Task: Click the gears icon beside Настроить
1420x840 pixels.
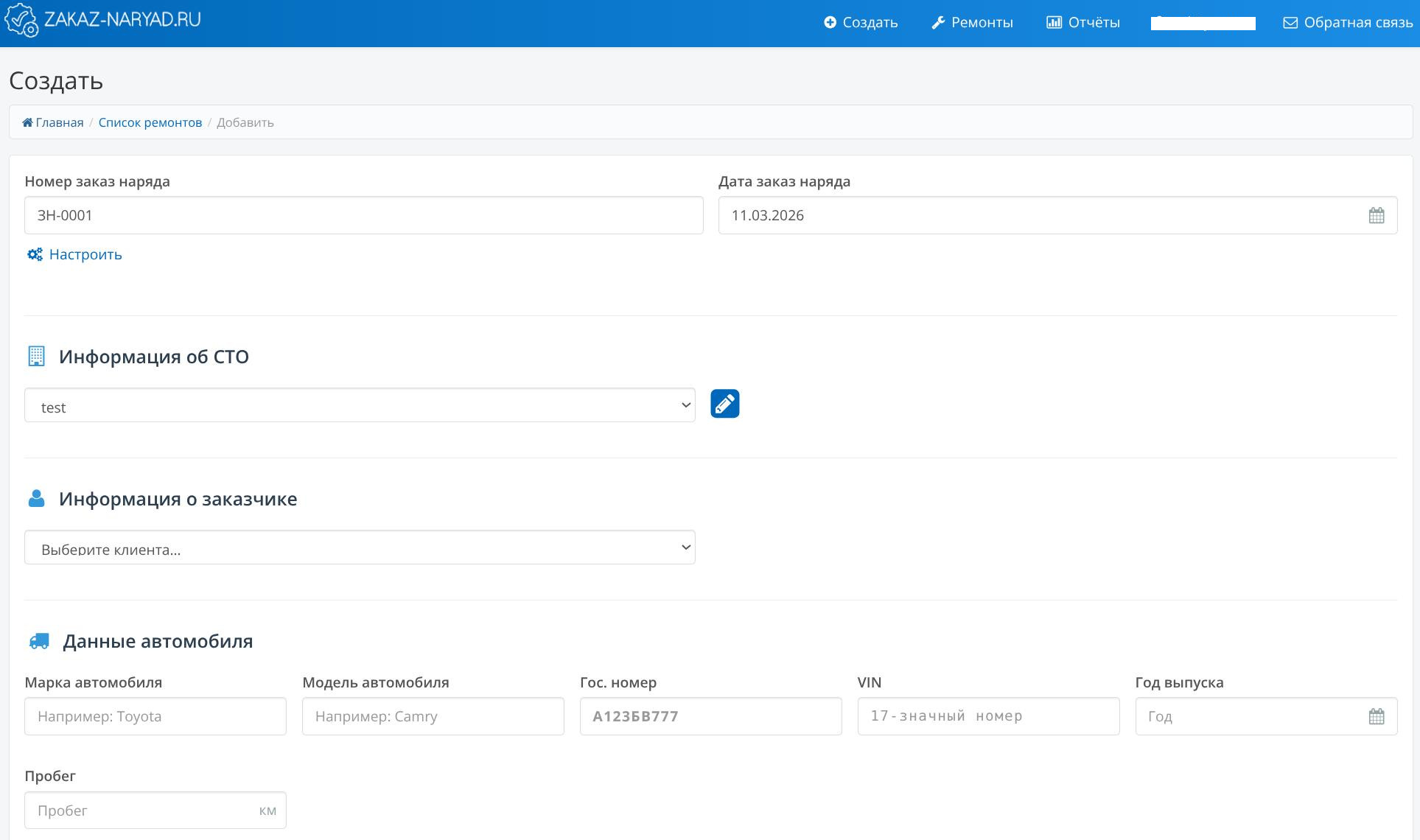Action: 35,255
